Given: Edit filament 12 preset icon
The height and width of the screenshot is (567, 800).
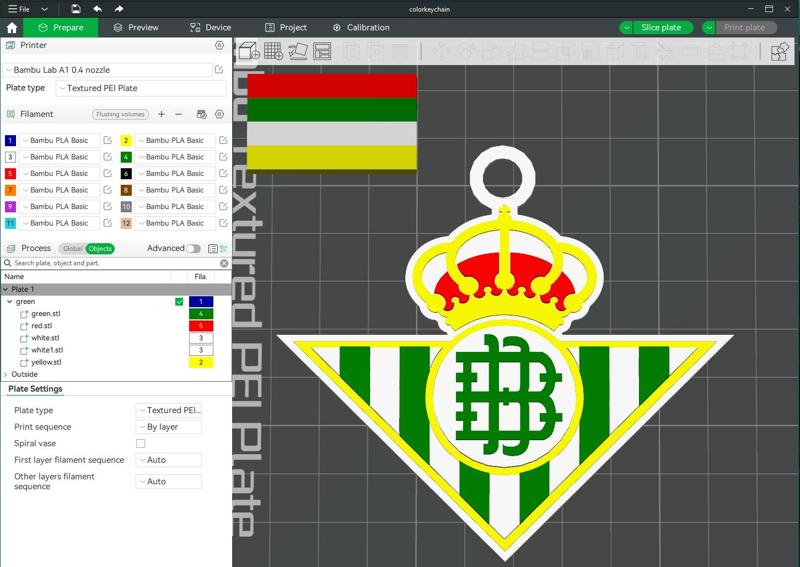Looking at the screenshot, I should pyautogui.click(x=223, y=223).
